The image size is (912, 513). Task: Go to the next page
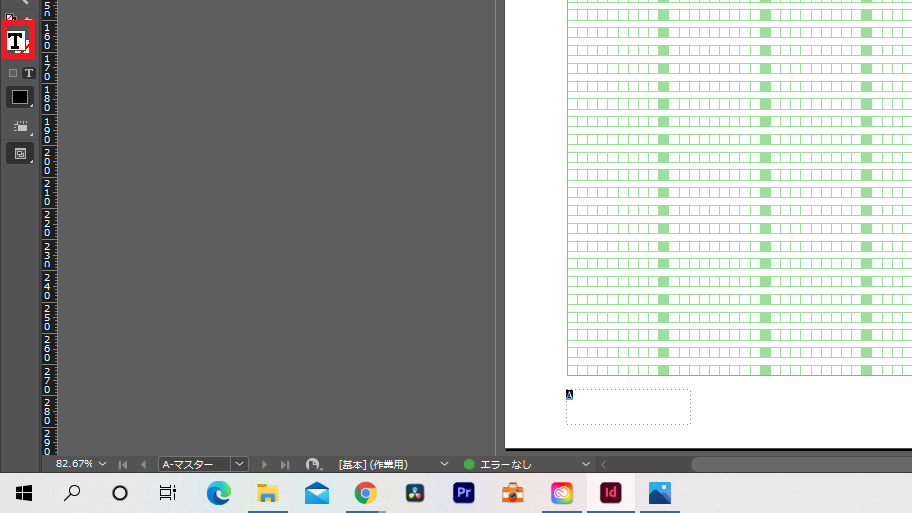point(264,465)
